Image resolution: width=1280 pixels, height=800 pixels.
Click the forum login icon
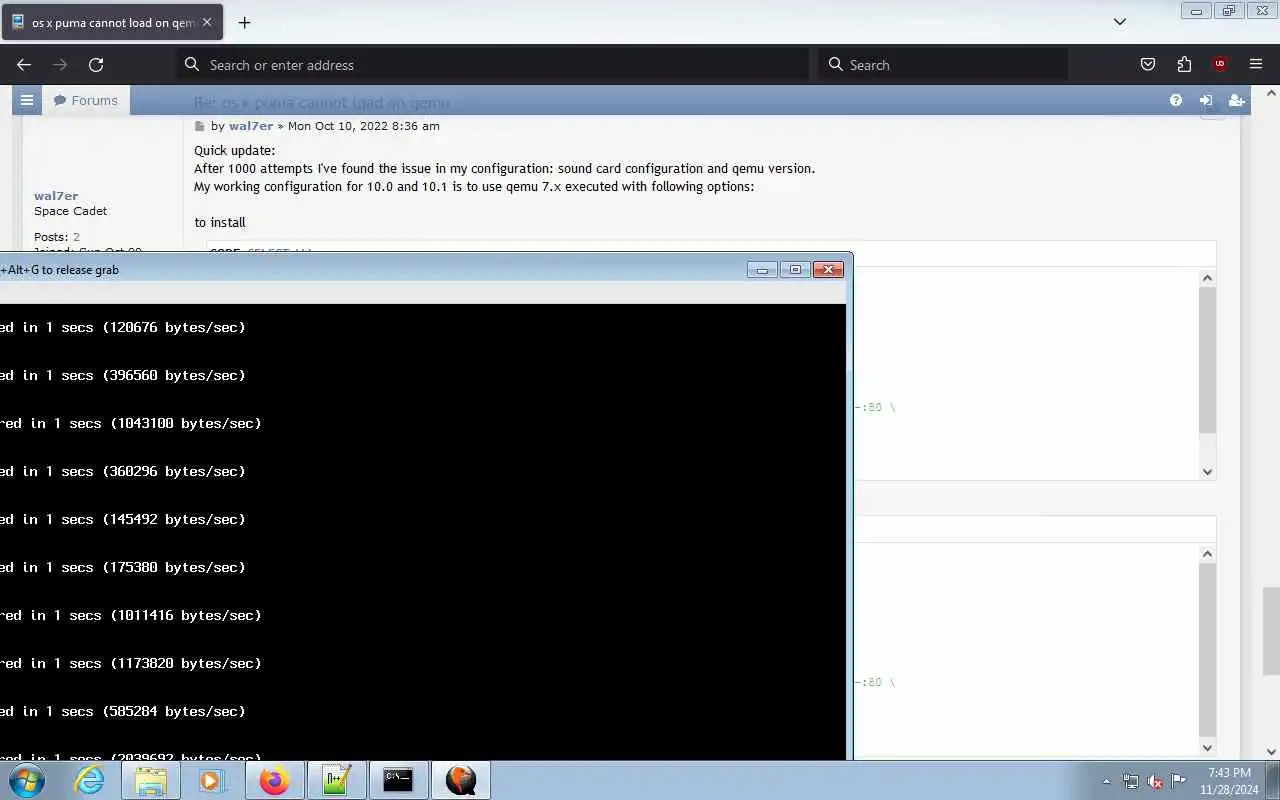pyautogui.click(x=1206, y=100)
